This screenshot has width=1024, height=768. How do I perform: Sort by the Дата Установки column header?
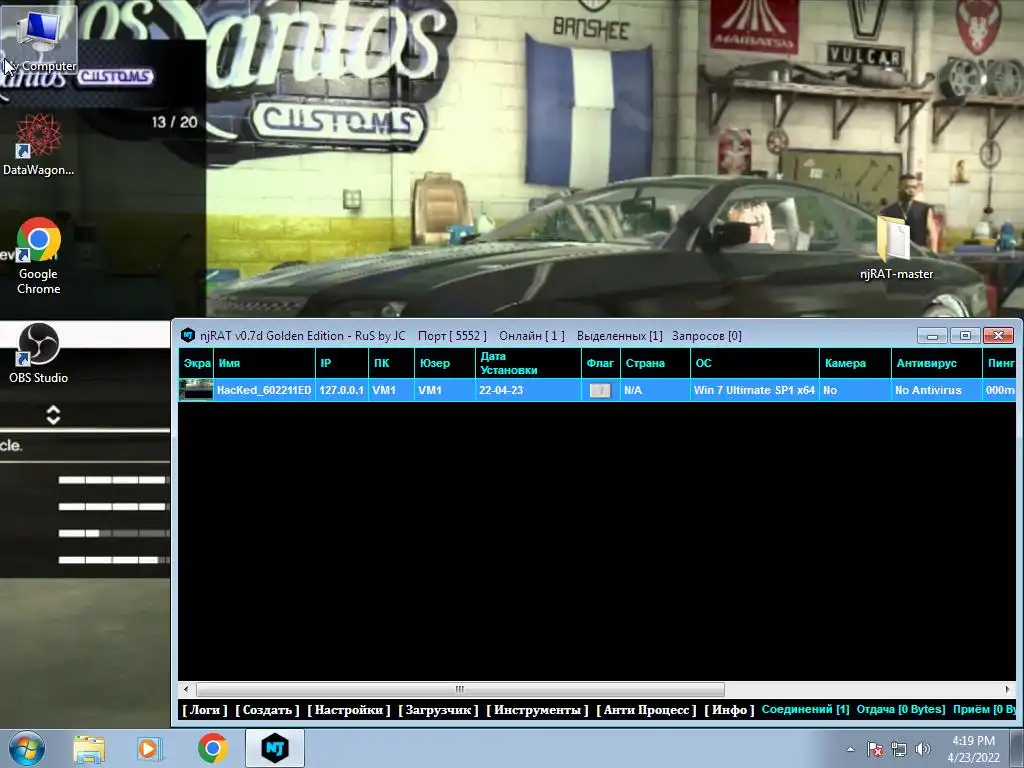tap(528, 363)
